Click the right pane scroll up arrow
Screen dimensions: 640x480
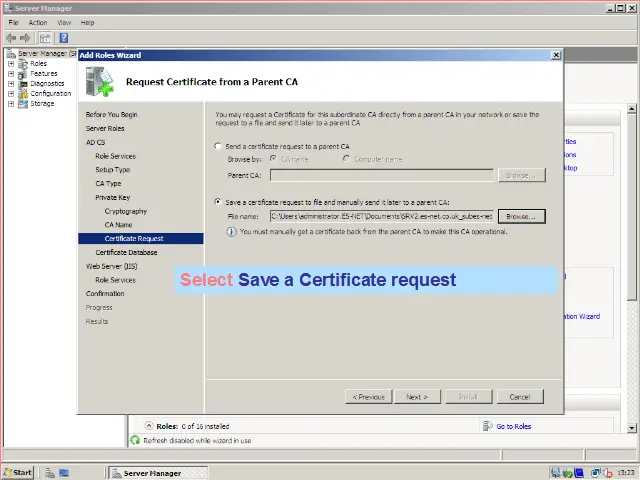(631, 109)
